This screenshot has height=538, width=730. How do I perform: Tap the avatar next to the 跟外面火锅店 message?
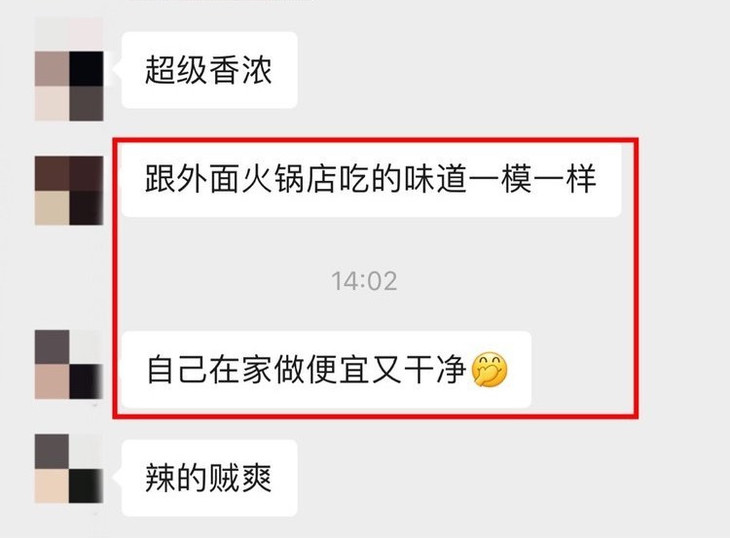click(x=69, y=191)
